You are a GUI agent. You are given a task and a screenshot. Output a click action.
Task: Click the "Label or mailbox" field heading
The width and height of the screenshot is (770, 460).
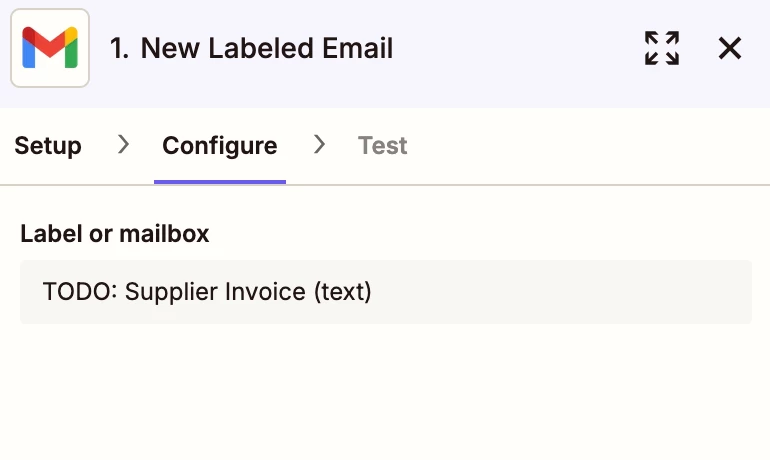(115, 234)
